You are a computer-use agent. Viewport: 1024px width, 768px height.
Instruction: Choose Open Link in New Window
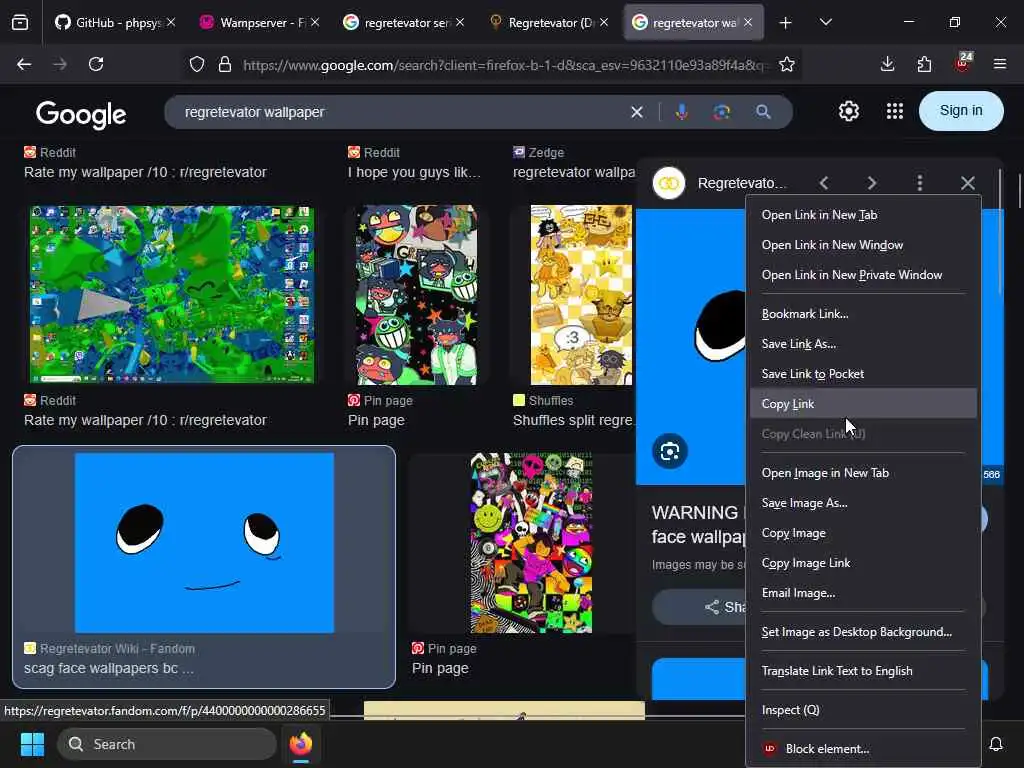coord(863,245)
